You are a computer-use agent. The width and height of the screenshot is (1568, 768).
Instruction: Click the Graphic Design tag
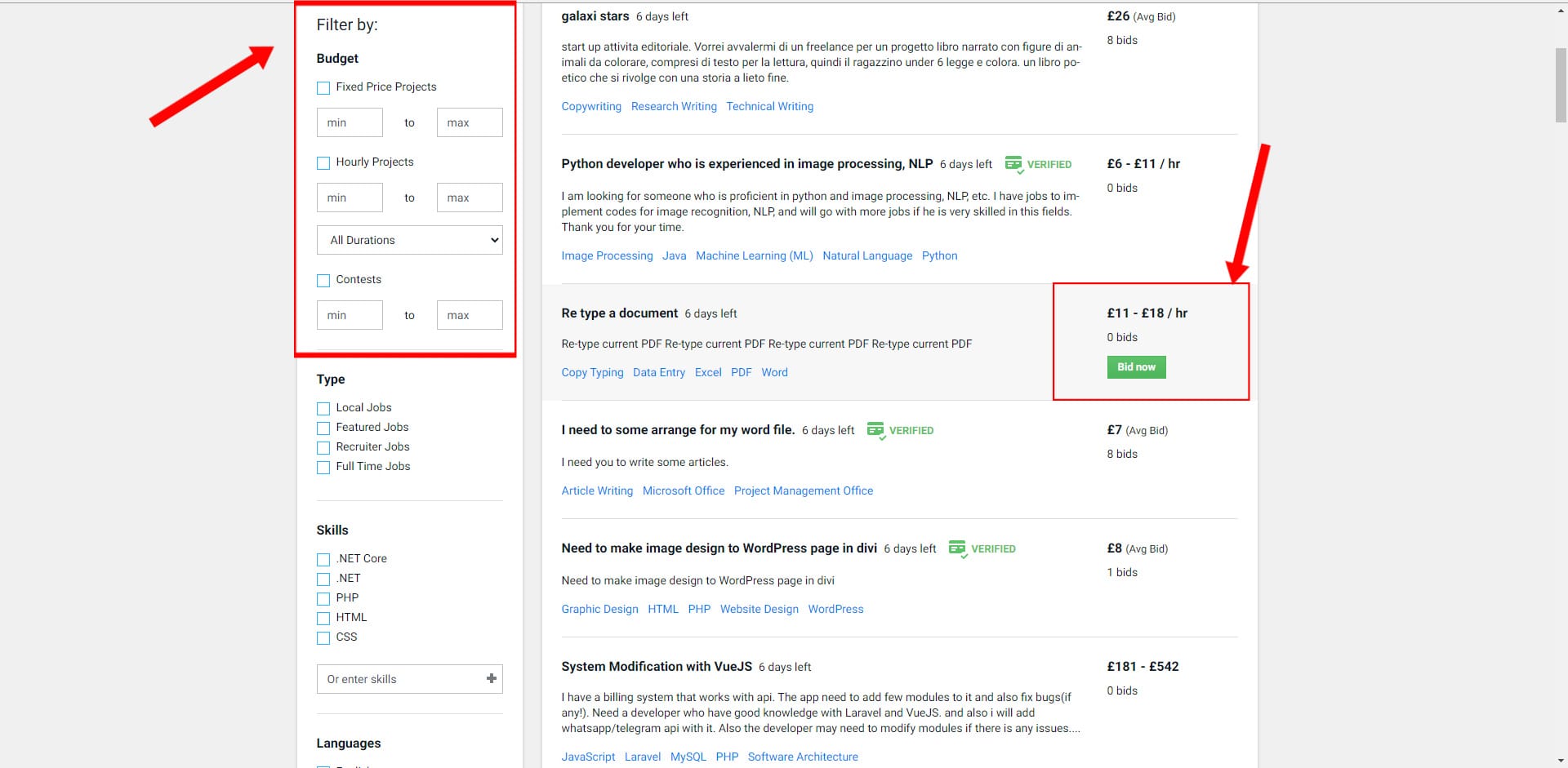click(599, 609)
